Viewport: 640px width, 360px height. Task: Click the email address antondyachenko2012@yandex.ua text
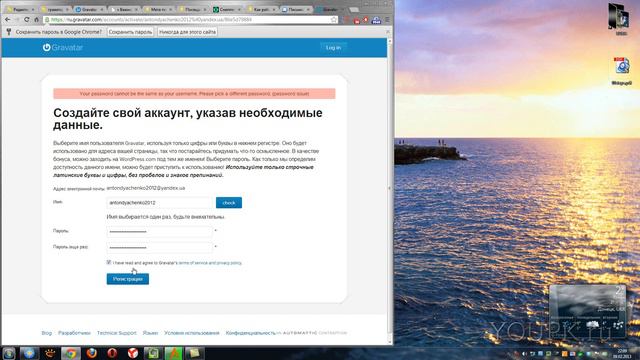[x=146, y=188]
